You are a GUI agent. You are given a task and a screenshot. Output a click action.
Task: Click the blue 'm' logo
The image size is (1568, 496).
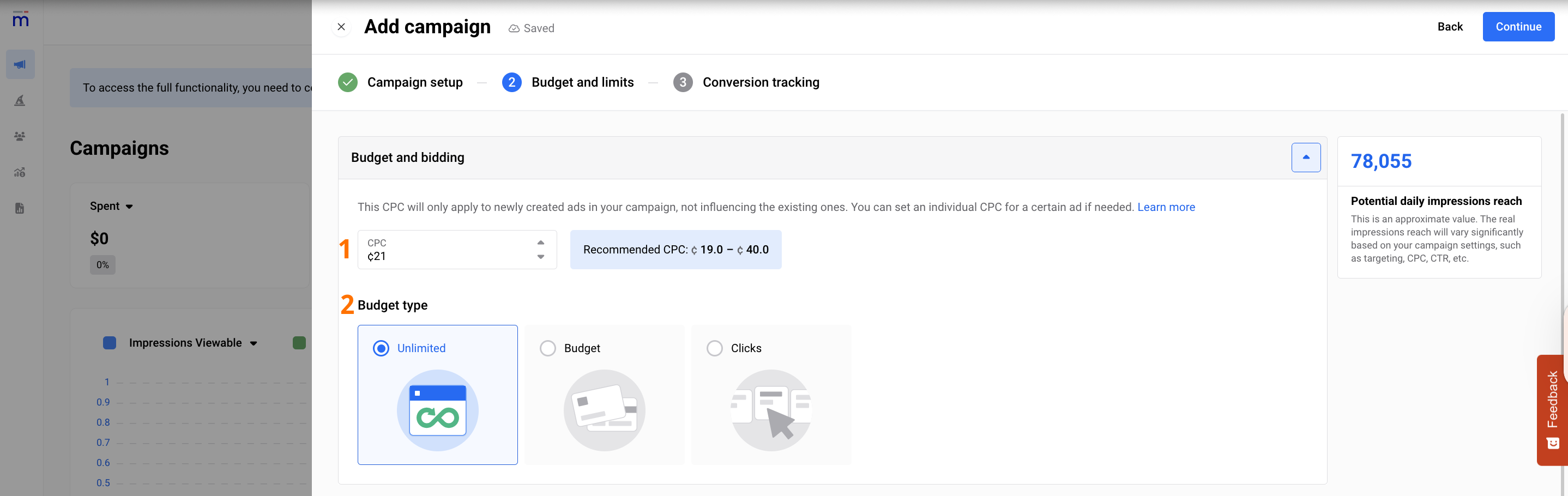coord(20,20)
